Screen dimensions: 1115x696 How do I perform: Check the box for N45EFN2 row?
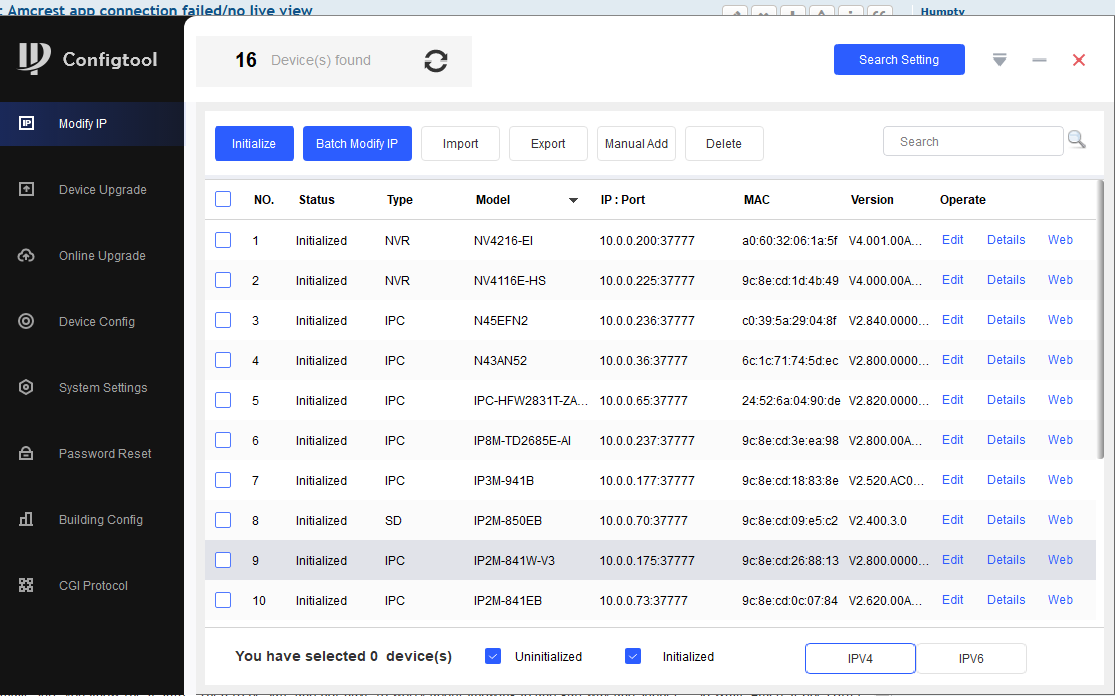[223, 320]
